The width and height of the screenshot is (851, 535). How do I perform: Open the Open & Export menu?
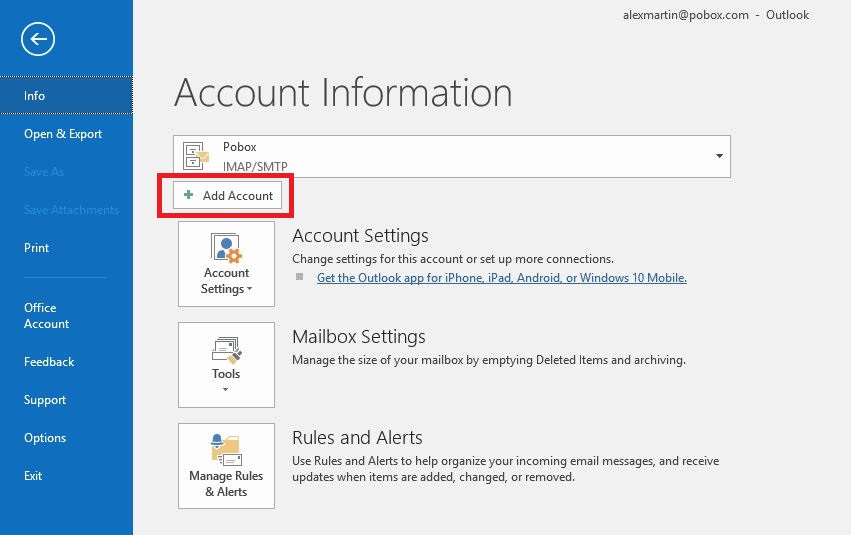point(63,134)
